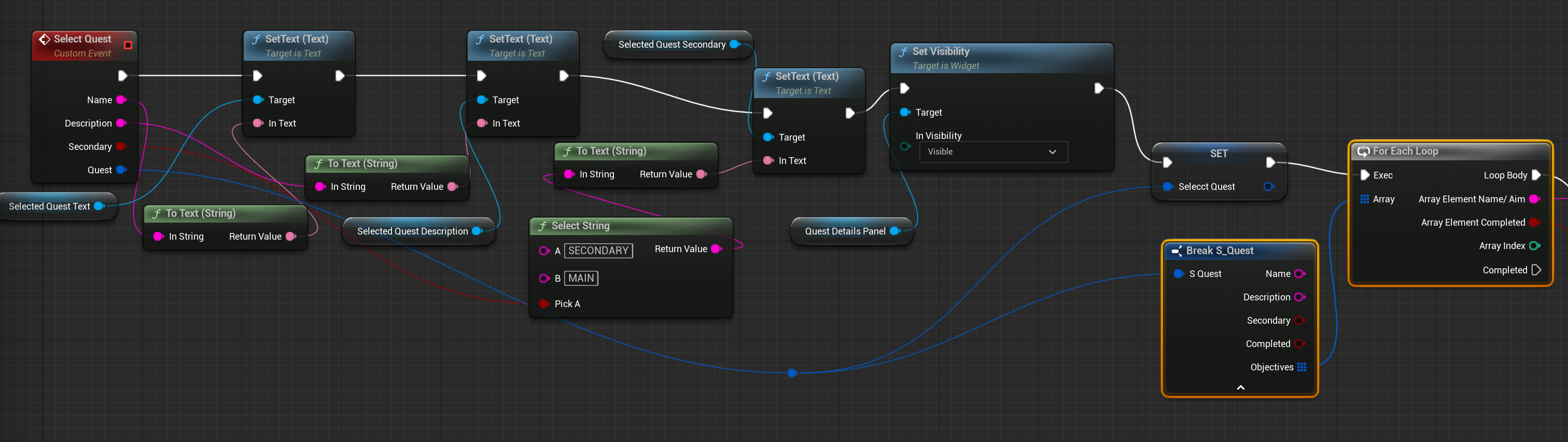Click the Description pin on Break S_Quest
The image size is (1568, 442).
(1299, 297)
